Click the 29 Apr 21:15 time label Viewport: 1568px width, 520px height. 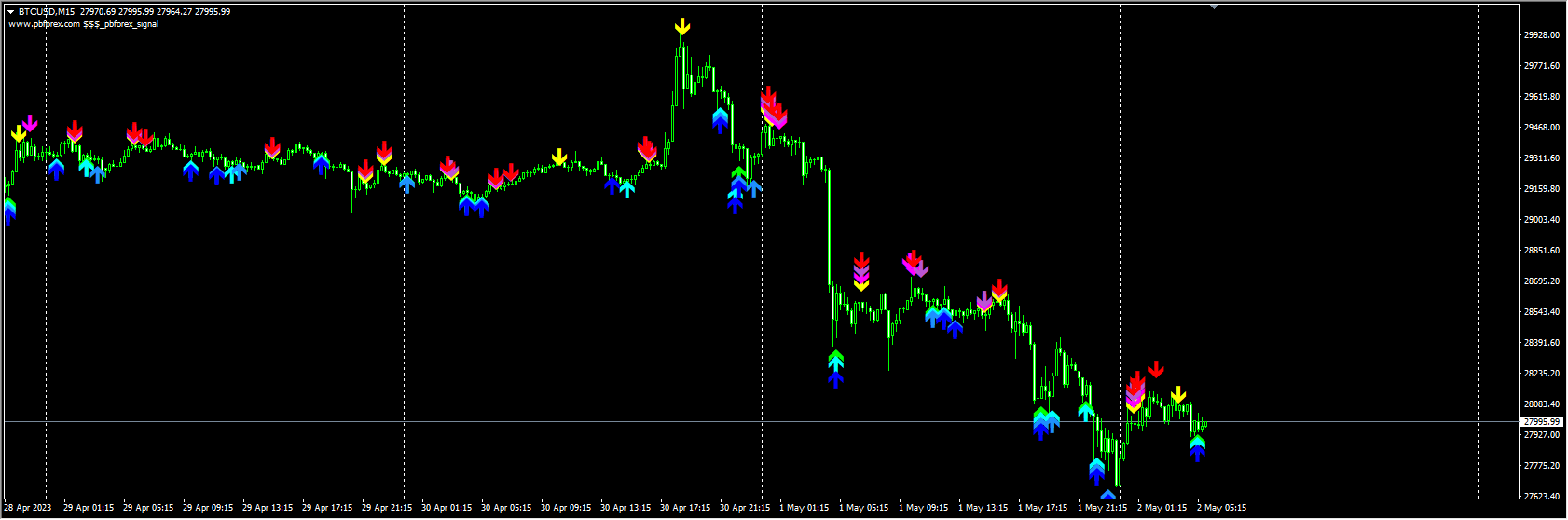[387, 509]
